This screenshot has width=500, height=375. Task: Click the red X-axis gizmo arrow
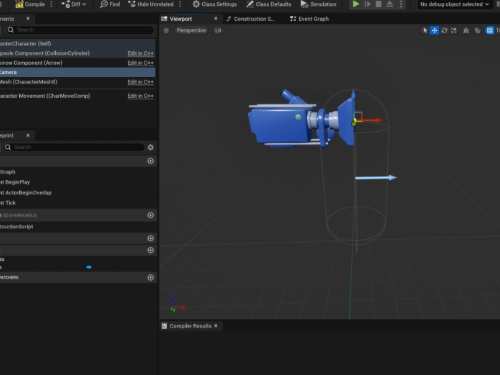(373, 120)
